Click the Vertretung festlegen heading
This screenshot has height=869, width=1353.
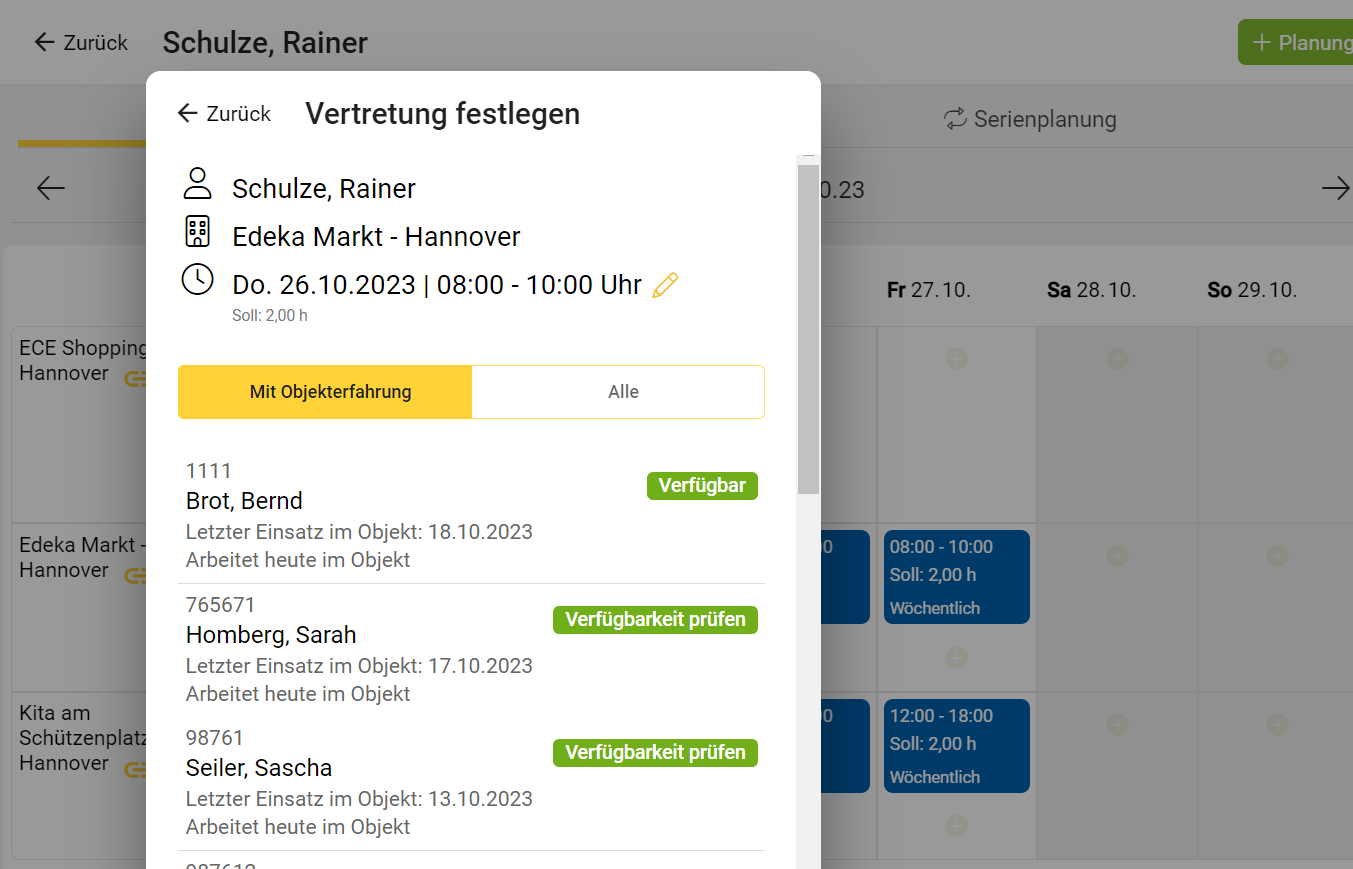[x=443, y=114]
